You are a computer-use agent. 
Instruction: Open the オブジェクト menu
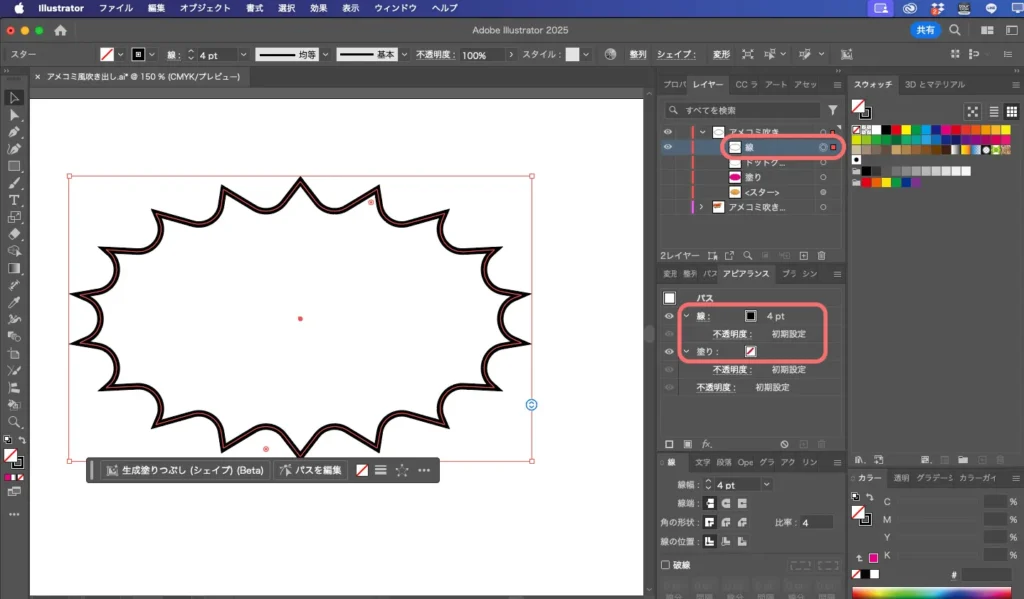click(x=204, y=8)
